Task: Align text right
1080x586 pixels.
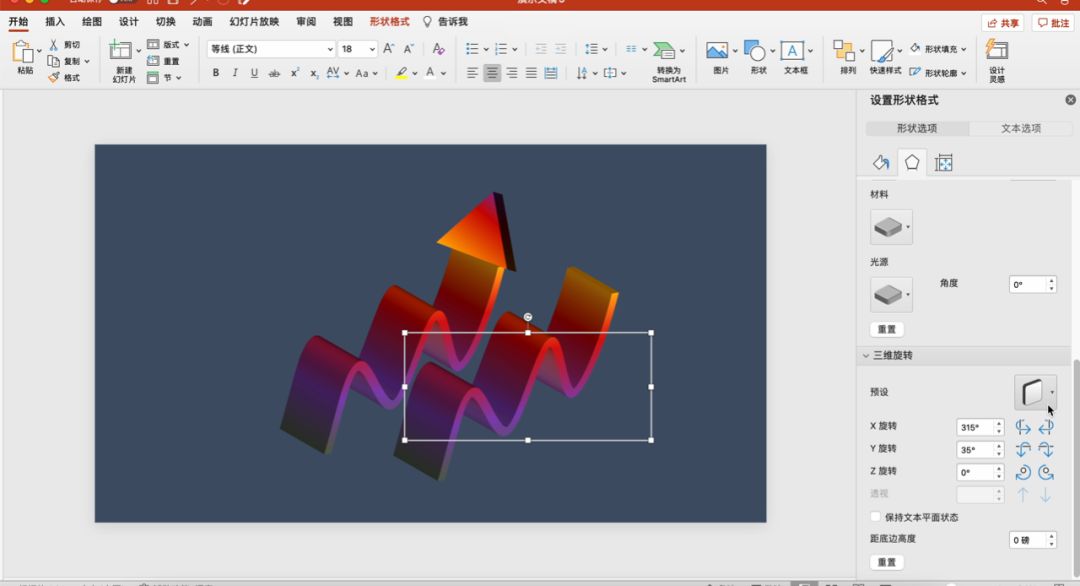Action: click(512, 73)
